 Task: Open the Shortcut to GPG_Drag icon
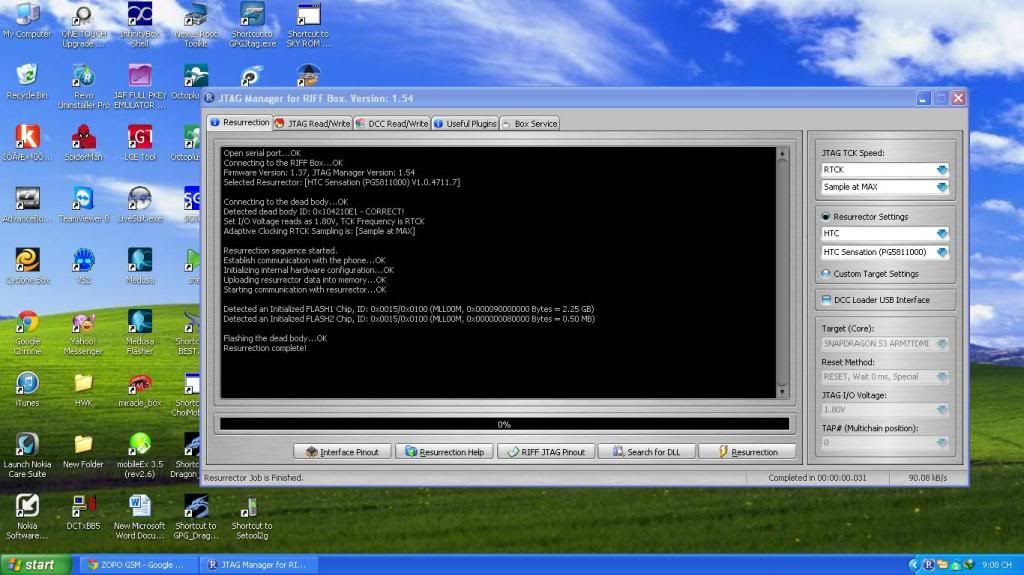click(x=195, y=516)
